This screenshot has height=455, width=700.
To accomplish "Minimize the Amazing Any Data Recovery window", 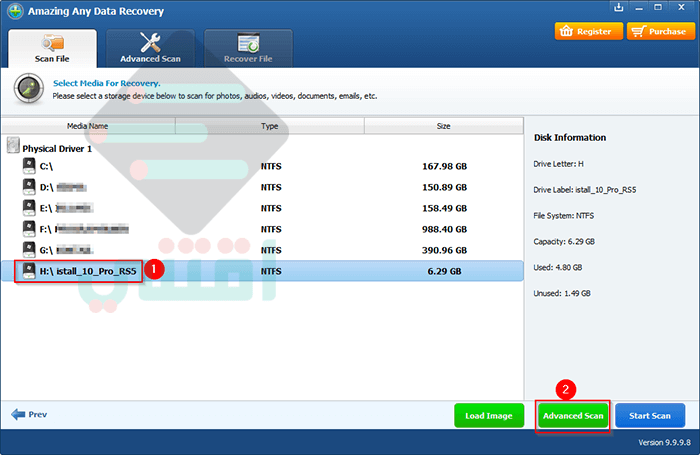I will click(639, 7).
